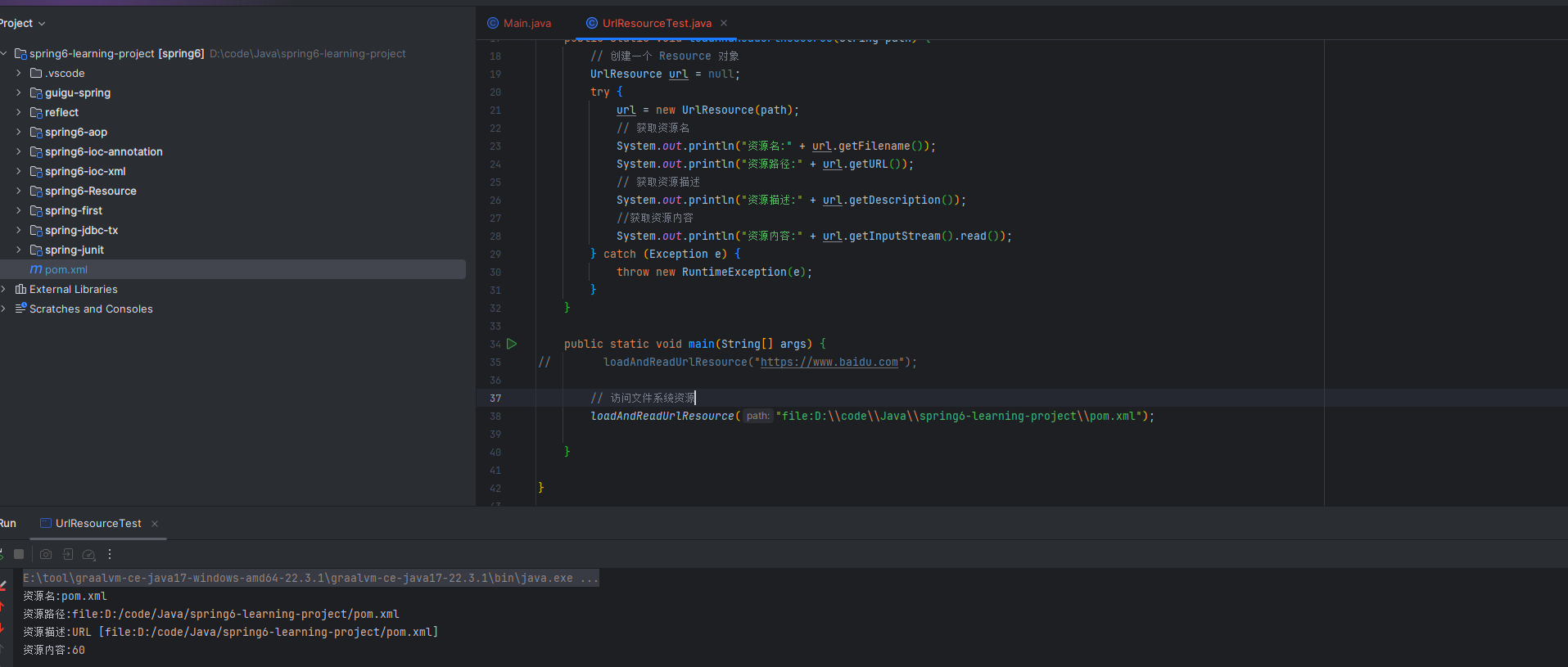Select the UrlResourceTest run configuration tab

pos(98,524)
